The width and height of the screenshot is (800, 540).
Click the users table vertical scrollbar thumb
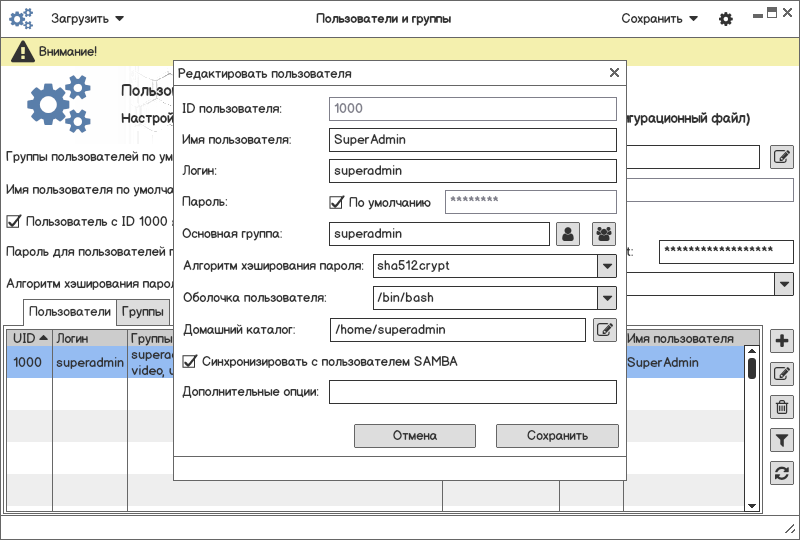tap(752, 369)
